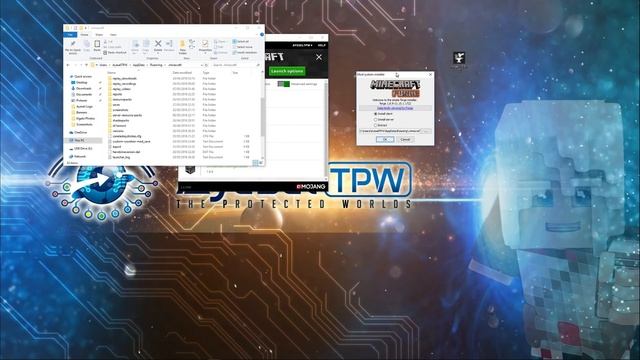Image resolution: width=640 pixels, height=360 pixels.
Task: Open the File tab in Explorer
Action: pos(70,35)
